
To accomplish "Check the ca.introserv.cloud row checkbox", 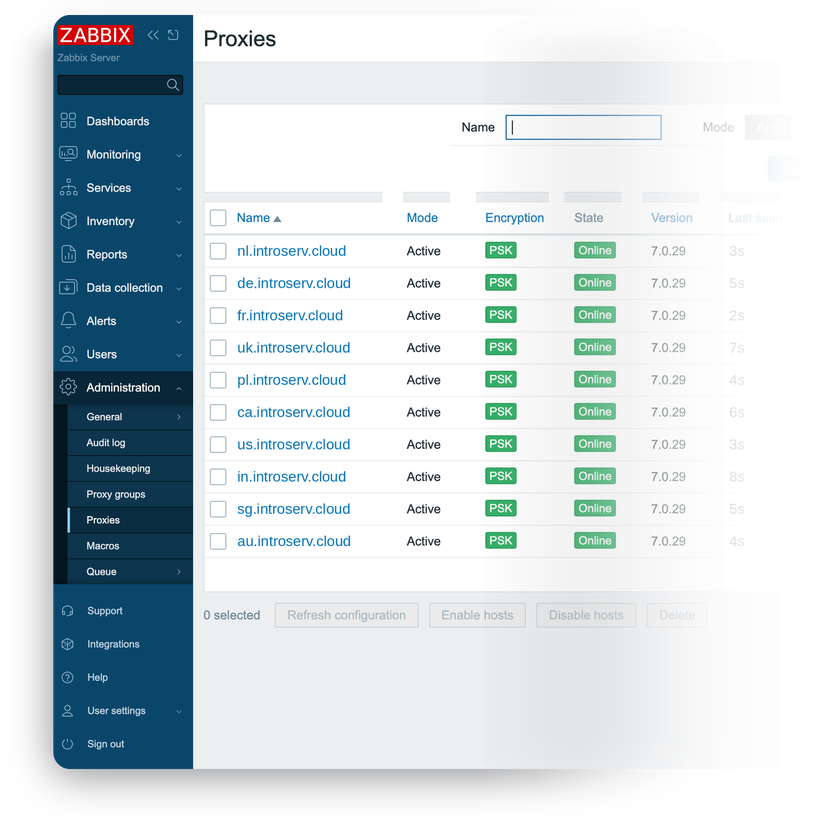I will point(218,412).
